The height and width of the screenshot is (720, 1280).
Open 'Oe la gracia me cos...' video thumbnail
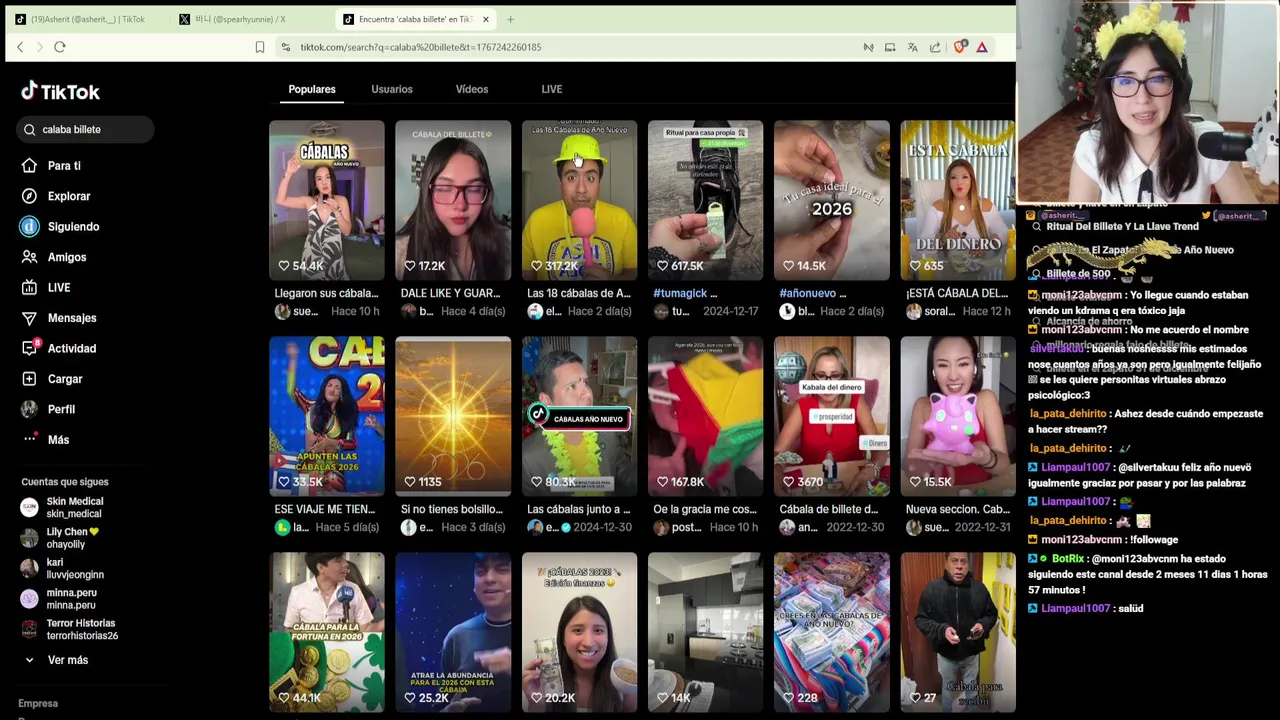click(705, 416)
